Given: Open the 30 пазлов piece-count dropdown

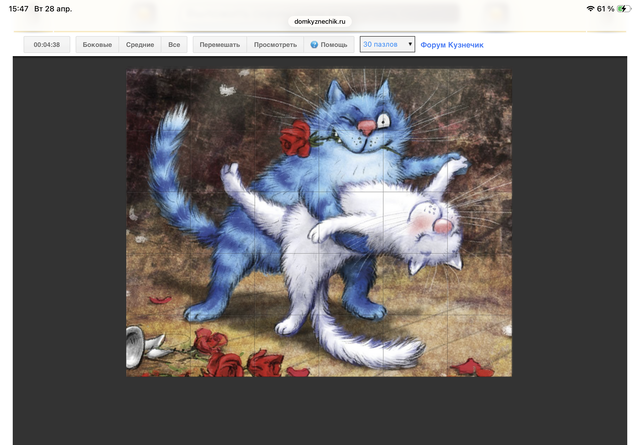Looking at the screenshot, I should click(x=387, y=45).
